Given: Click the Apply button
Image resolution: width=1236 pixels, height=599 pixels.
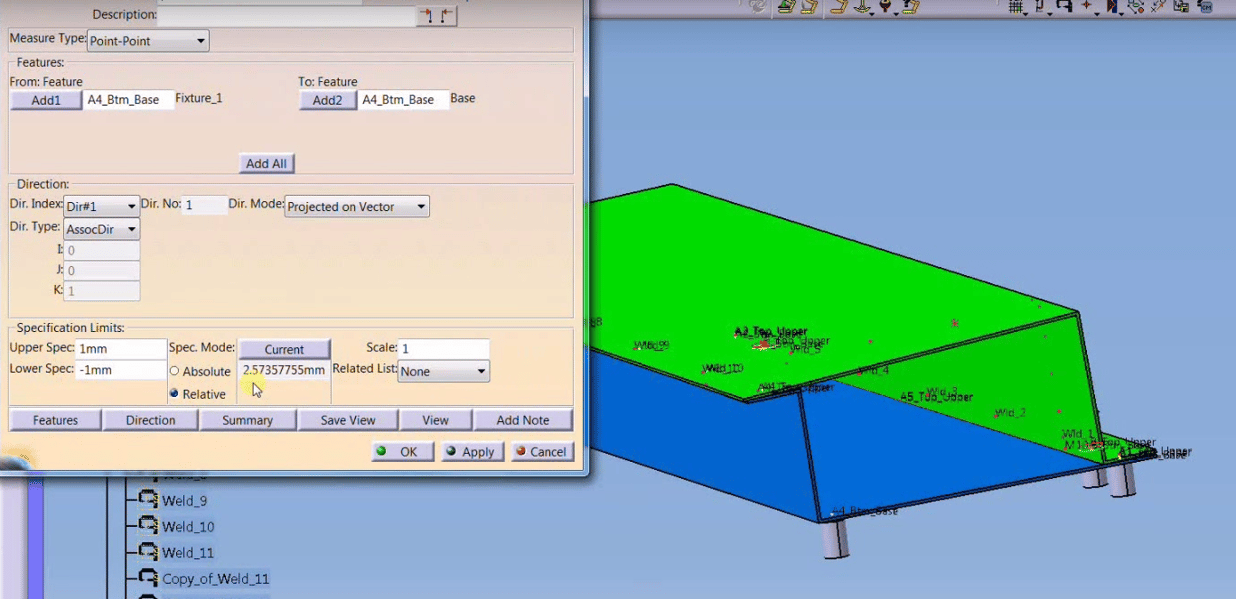Looking at the screenshot, I should tap(471, 451).
